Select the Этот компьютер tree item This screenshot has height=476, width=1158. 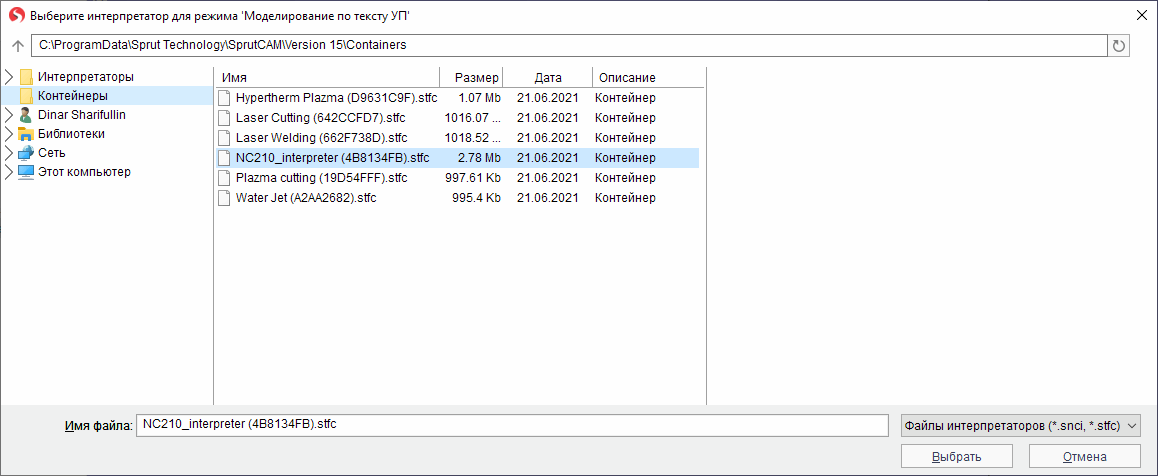[84, 173]
